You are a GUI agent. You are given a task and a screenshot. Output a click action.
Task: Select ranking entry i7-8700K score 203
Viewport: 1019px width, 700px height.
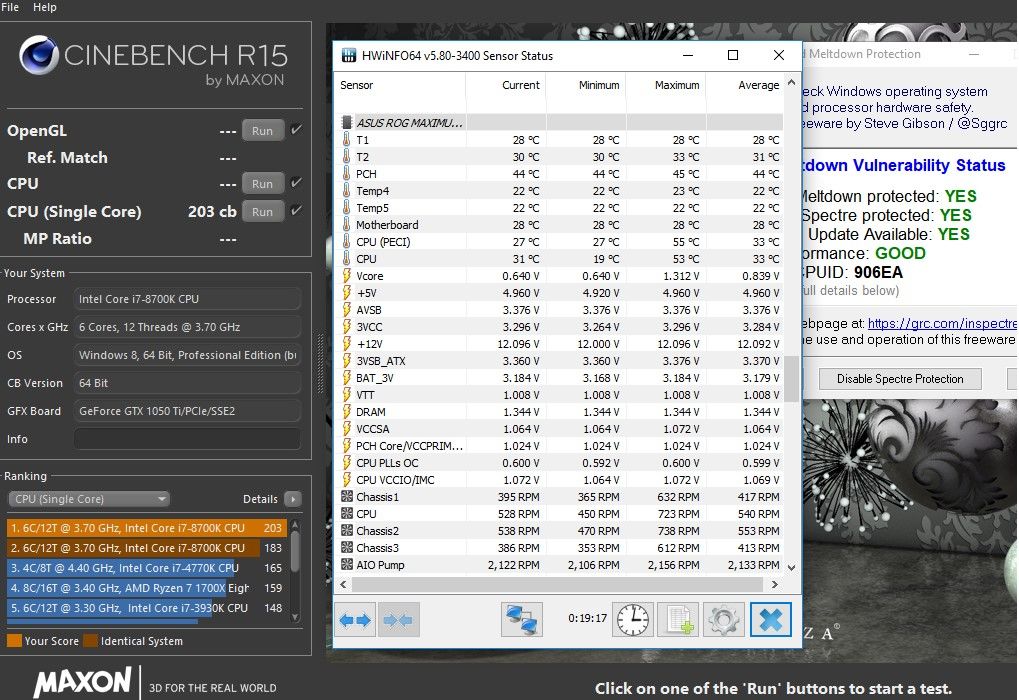tap(147, 528)
